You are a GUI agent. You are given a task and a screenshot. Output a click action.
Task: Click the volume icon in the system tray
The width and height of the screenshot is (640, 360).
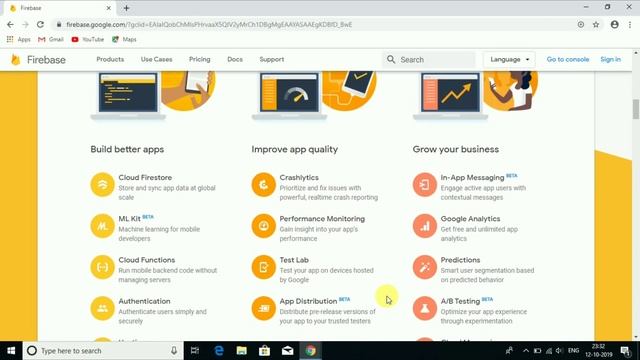tap(559, 351)
